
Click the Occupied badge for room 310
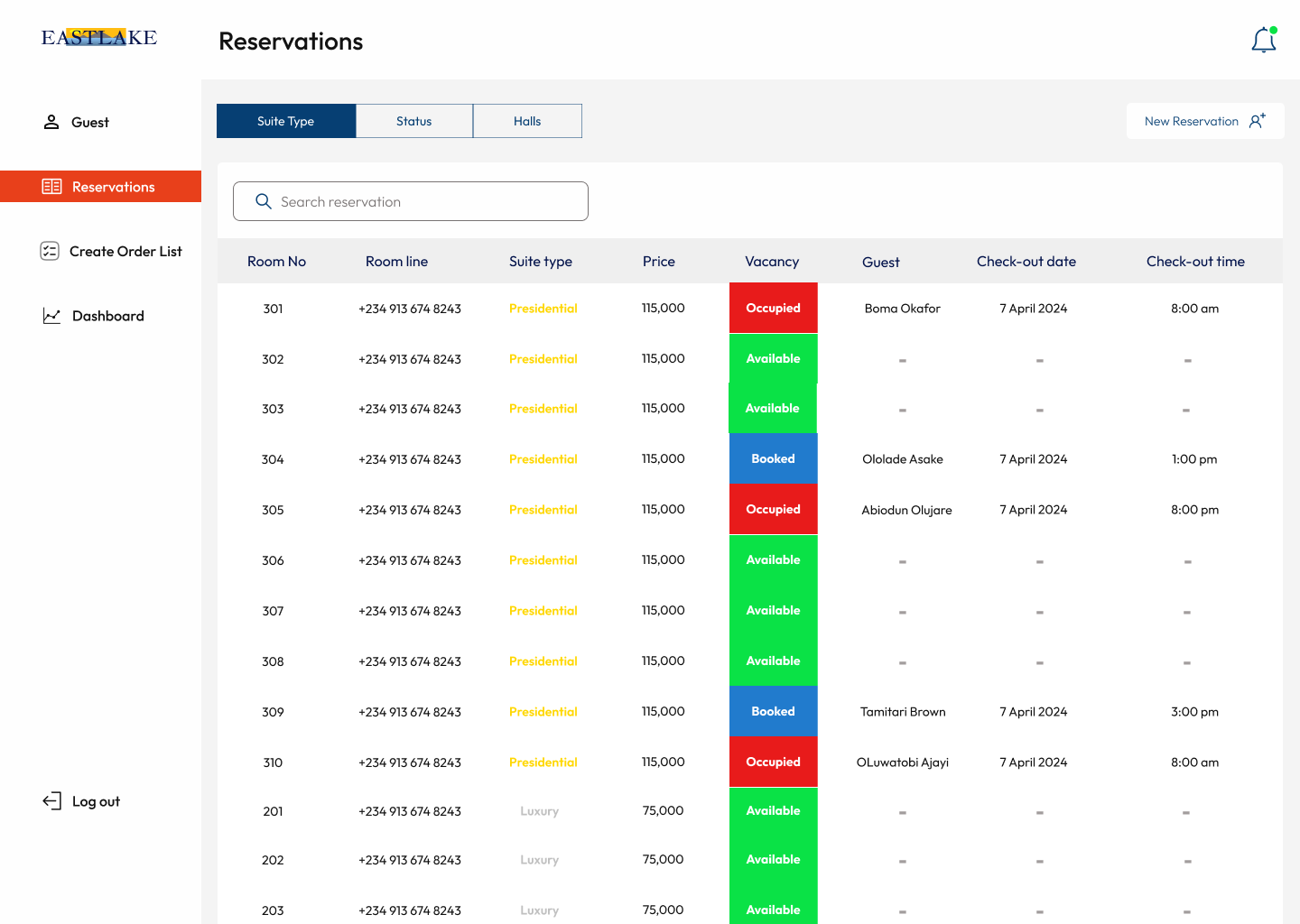774,762
